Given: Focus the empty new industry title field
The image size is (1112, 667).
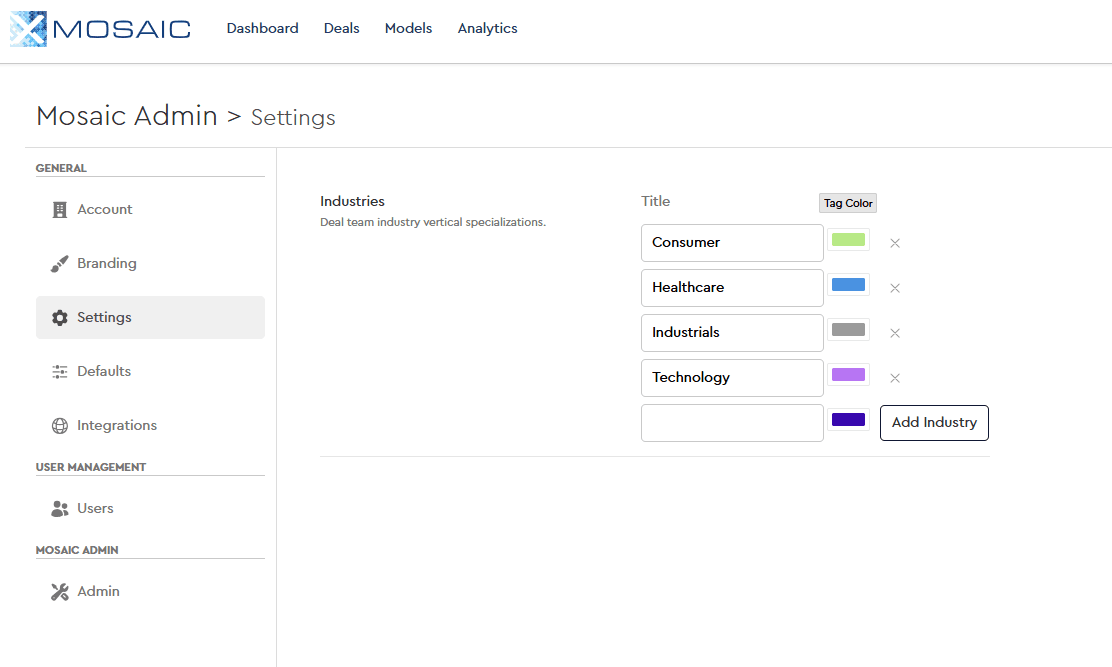Looking at the screenshot, I should [732, 423].
